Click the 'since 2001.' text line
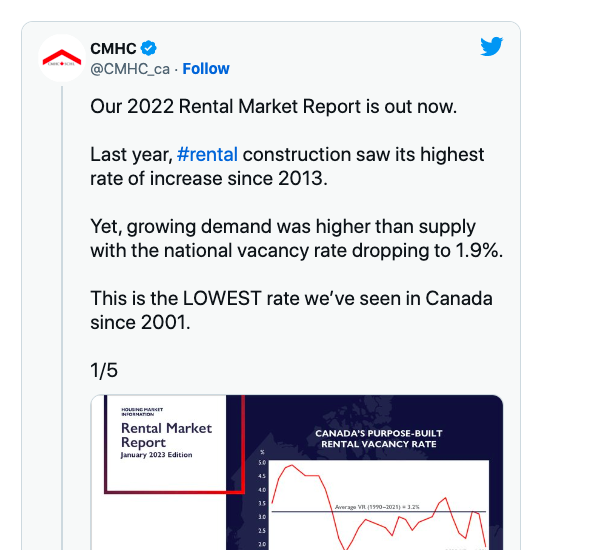This screenshot has width=616, height=550. coord(140,323)
